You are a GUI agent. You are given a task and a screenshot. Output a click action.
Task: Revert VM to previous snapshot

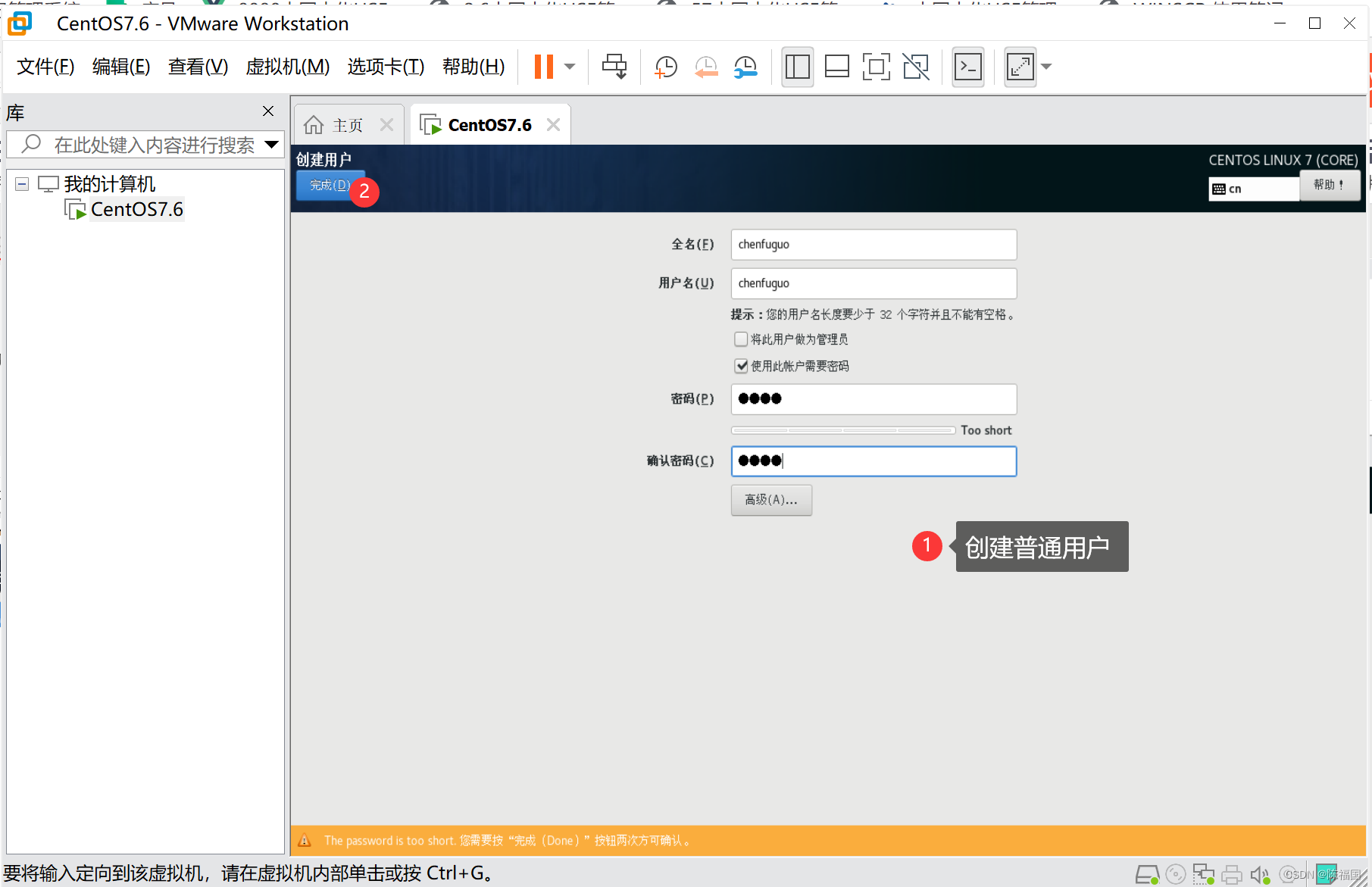[706, 67]
